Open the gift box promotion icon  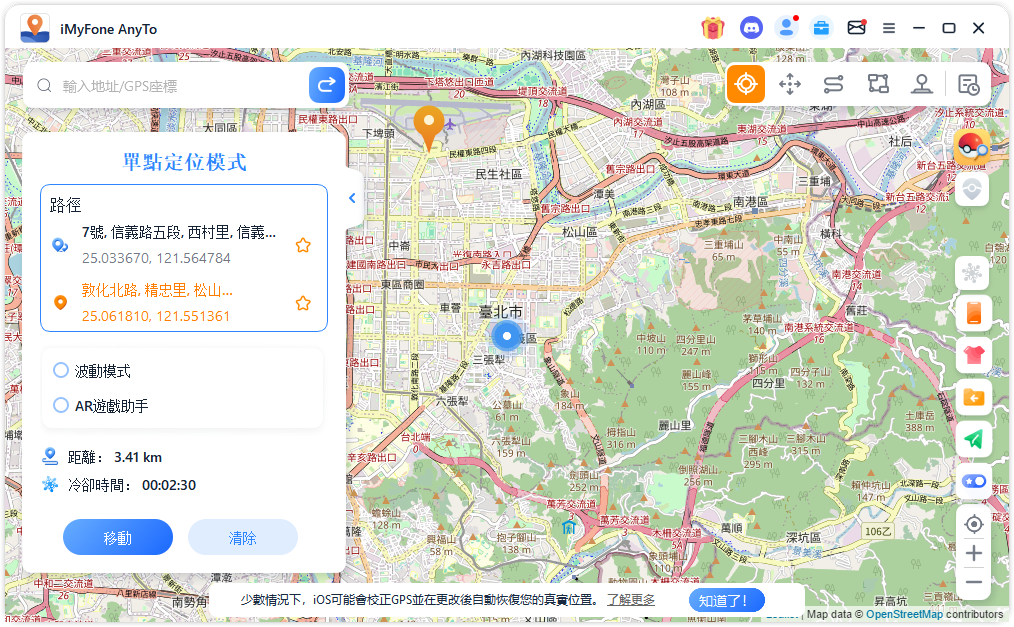pos(713,28)
